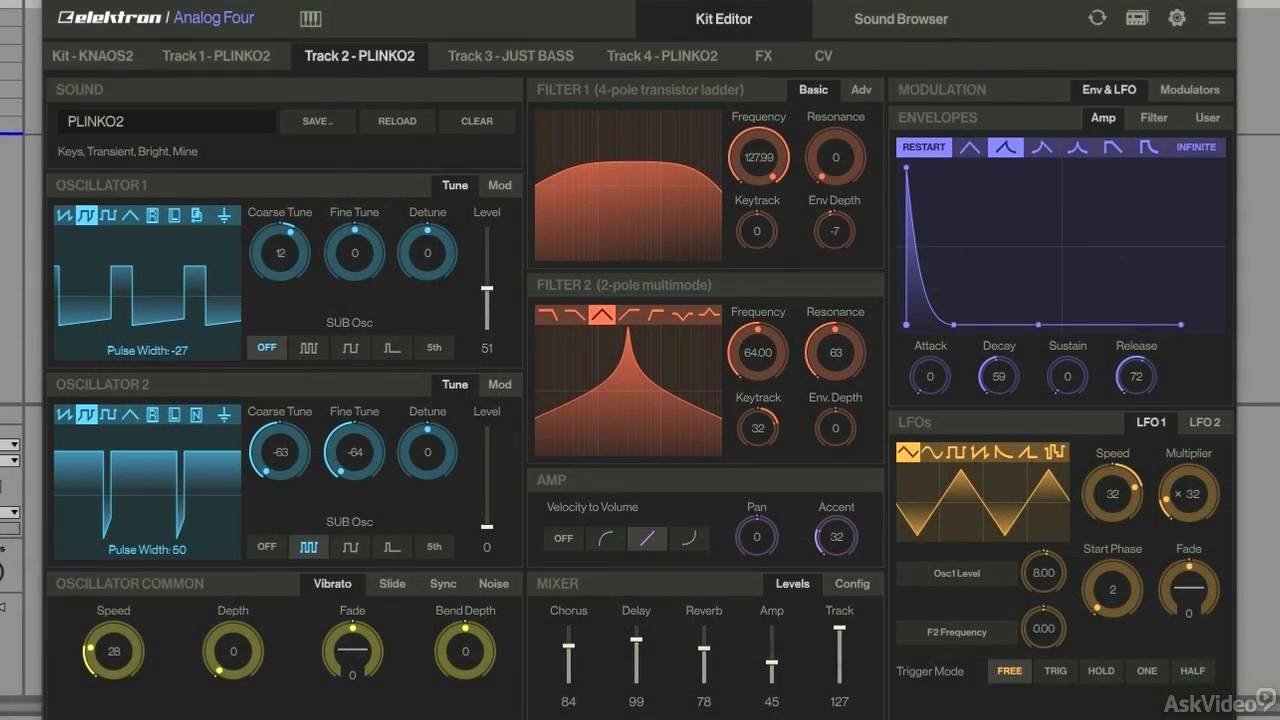Click the SAVE sound button

317,121
